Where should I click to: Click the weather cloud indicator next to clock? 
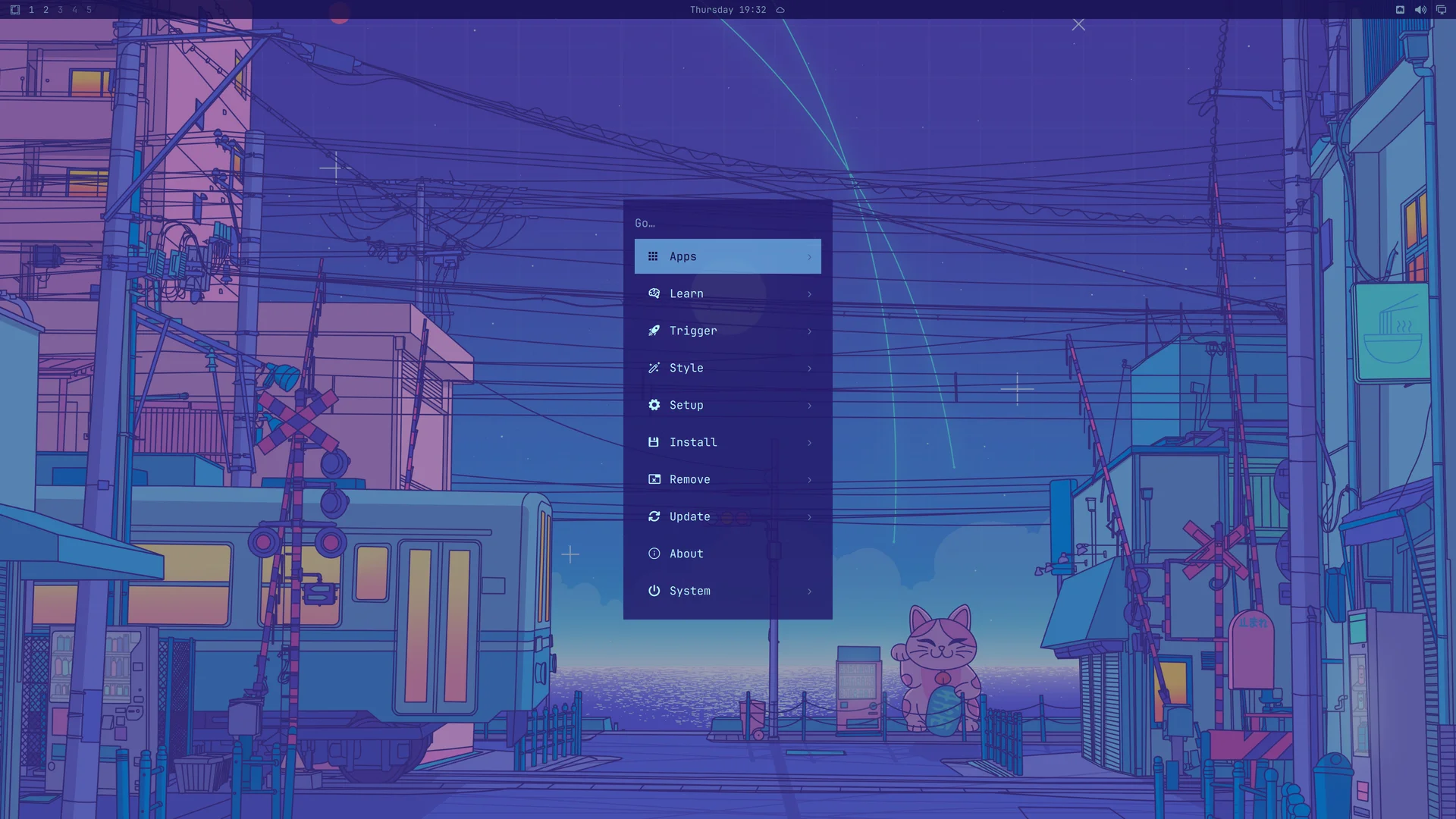(780, 10)
